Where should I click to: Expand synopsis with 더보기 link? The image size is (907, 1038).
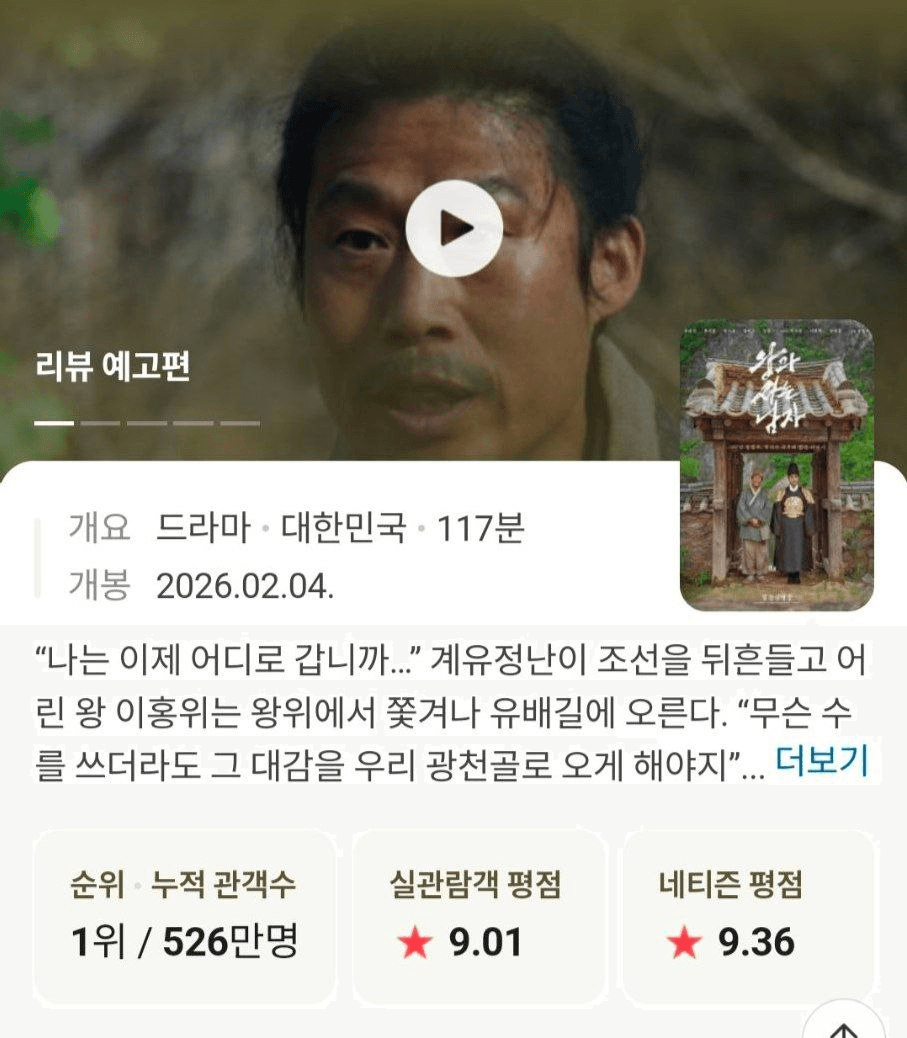coord(821,761)
